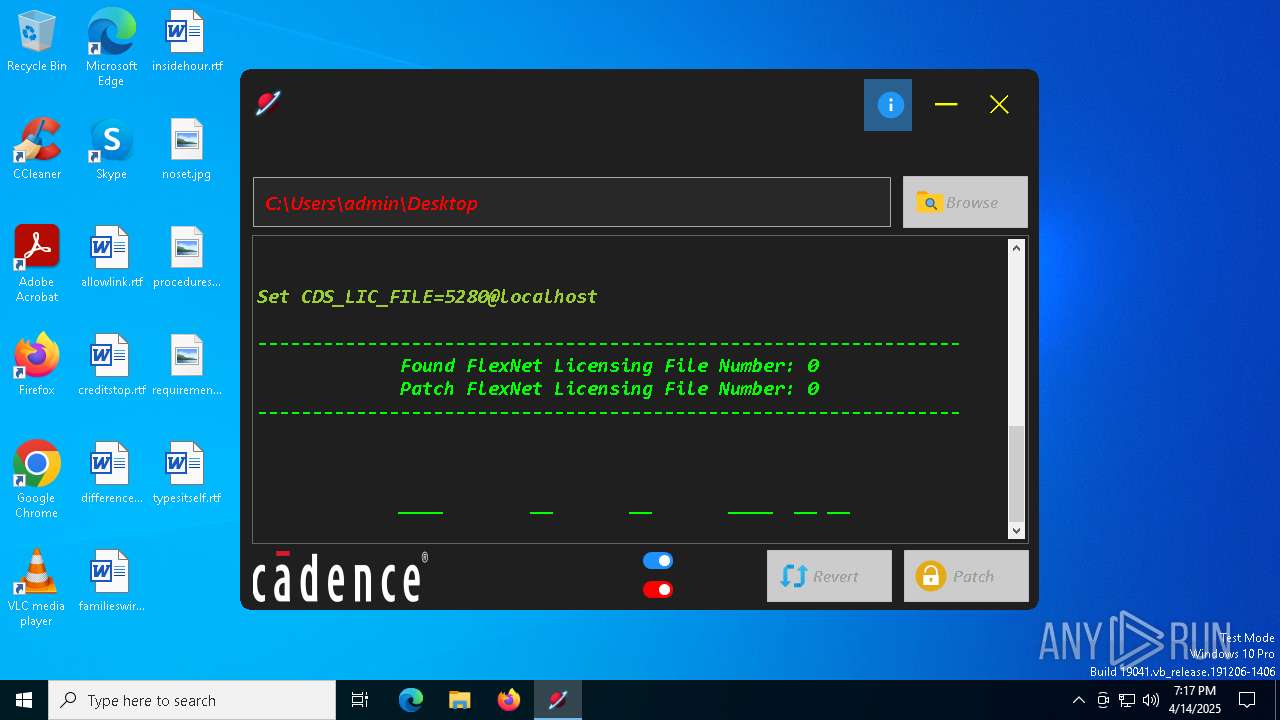Click the red planet app logo

click(268, 103)
